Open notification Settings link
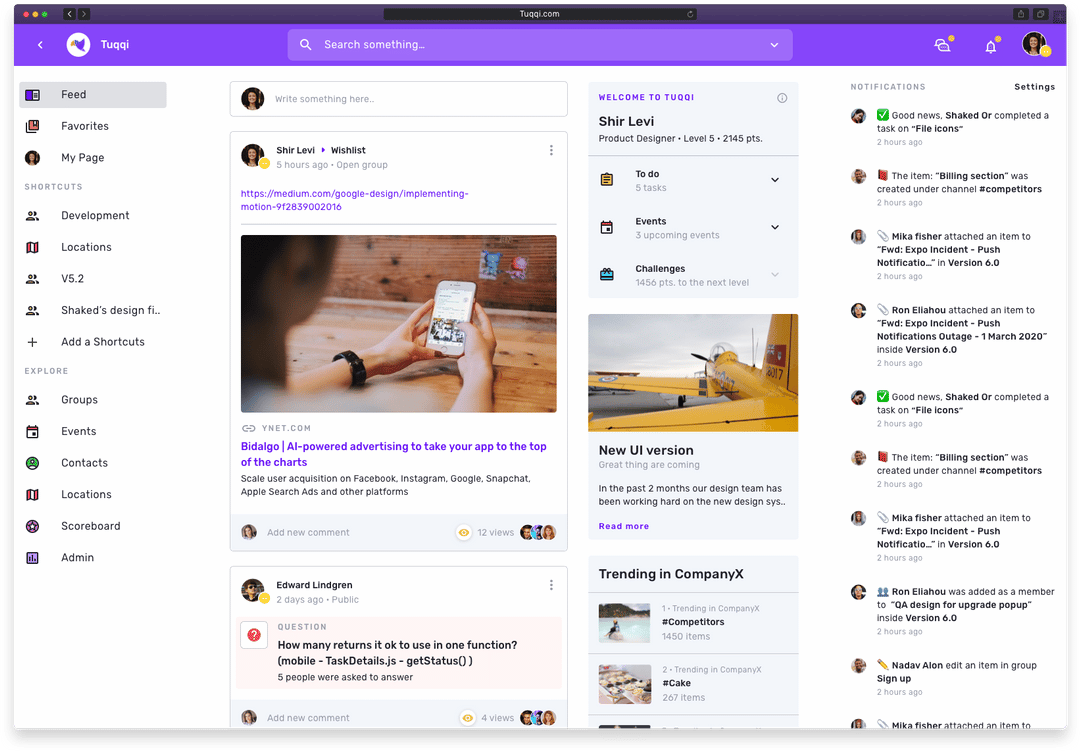Screen dimensions: 1080x751 (x=1034, y=87)
